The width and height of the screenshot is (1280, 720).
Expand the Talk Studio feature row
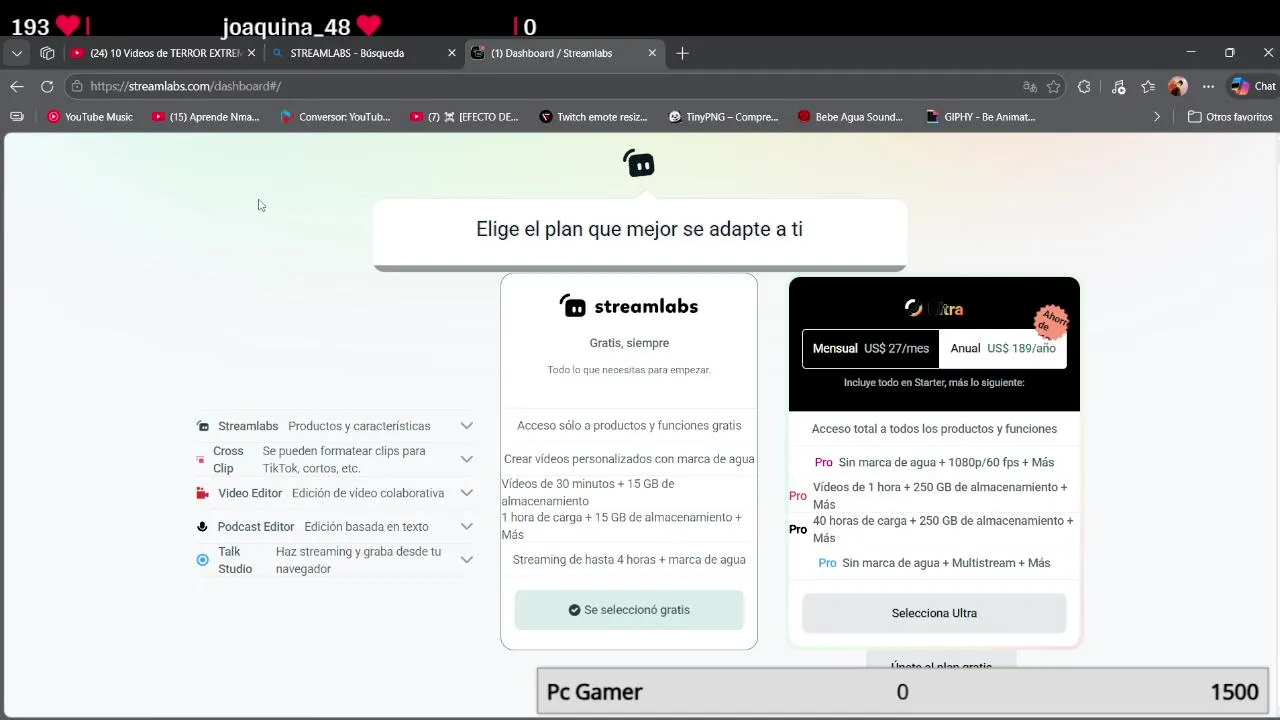click(x=466, y=560)
